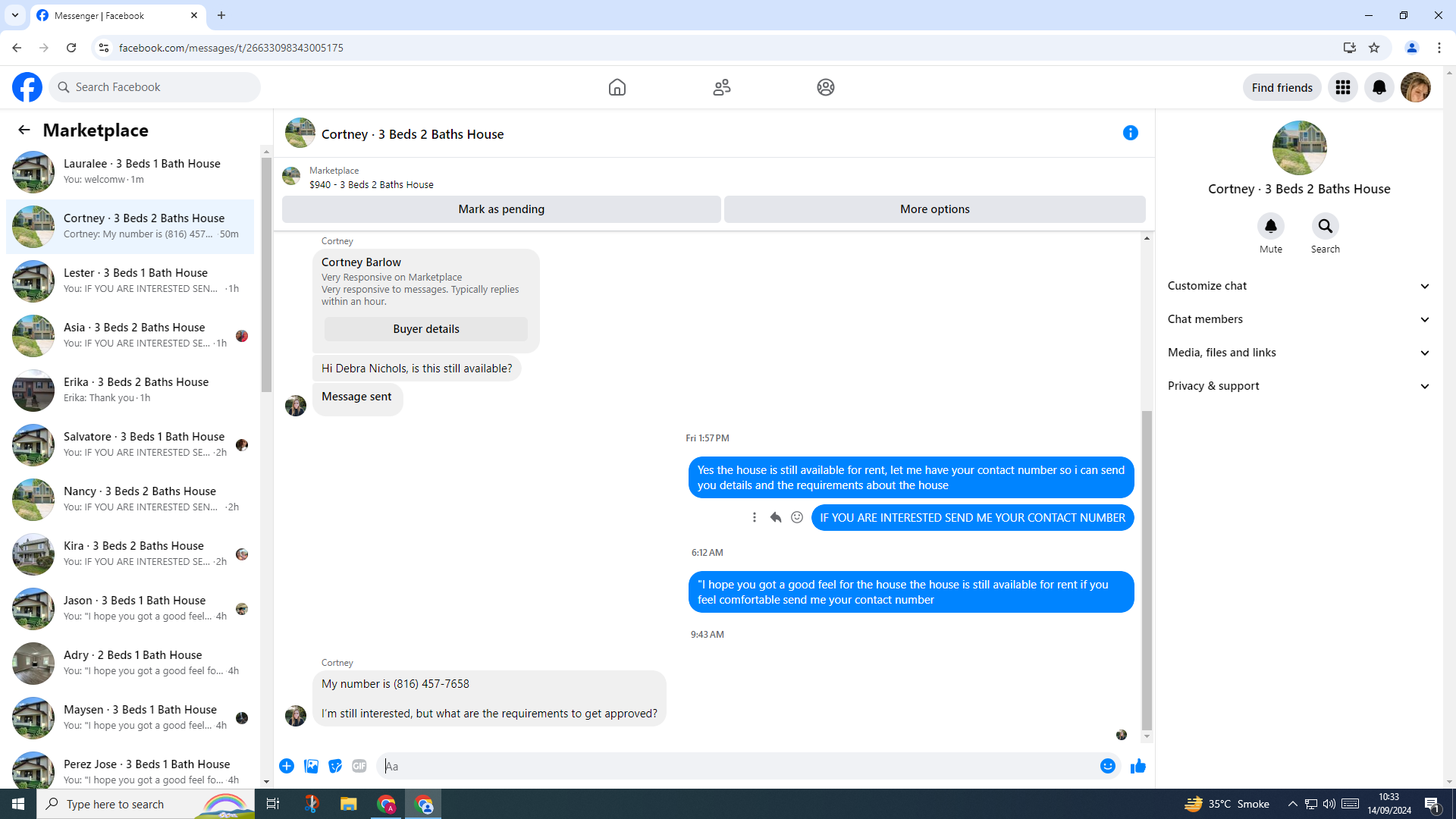Click the thumbs-up like send icon
Image resolution: width=1456 pixels, height=819 pixels.
pyautogui.click(x=1137, y=766)
